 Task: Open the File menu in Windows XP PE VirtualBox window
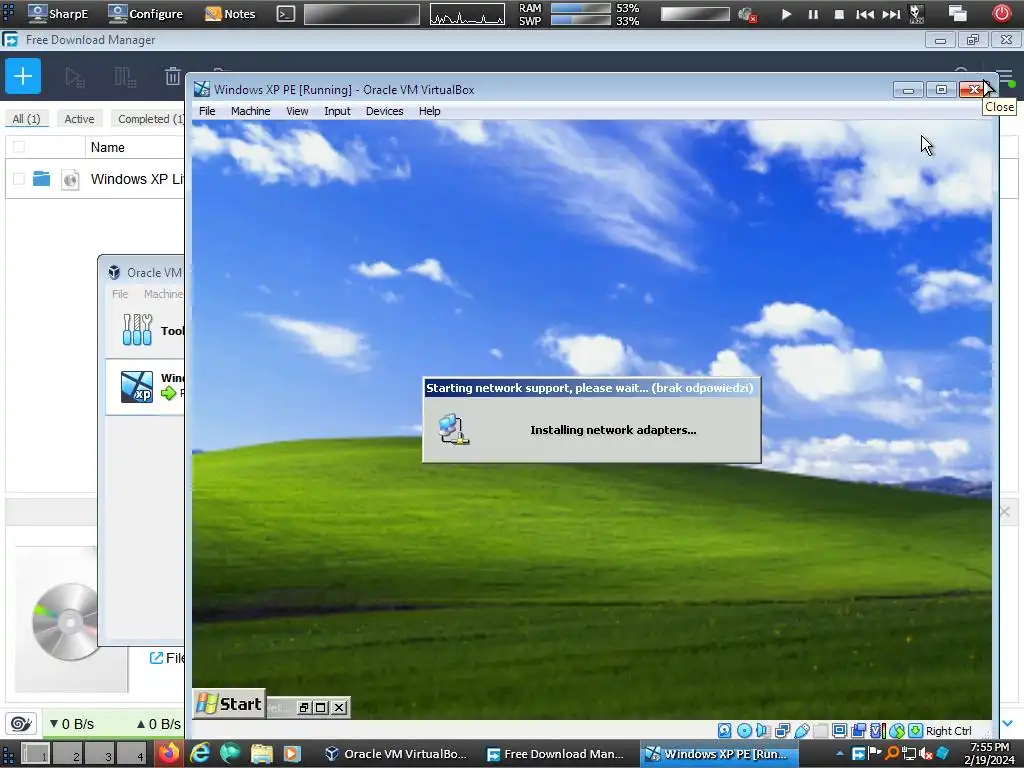point(207,111)
